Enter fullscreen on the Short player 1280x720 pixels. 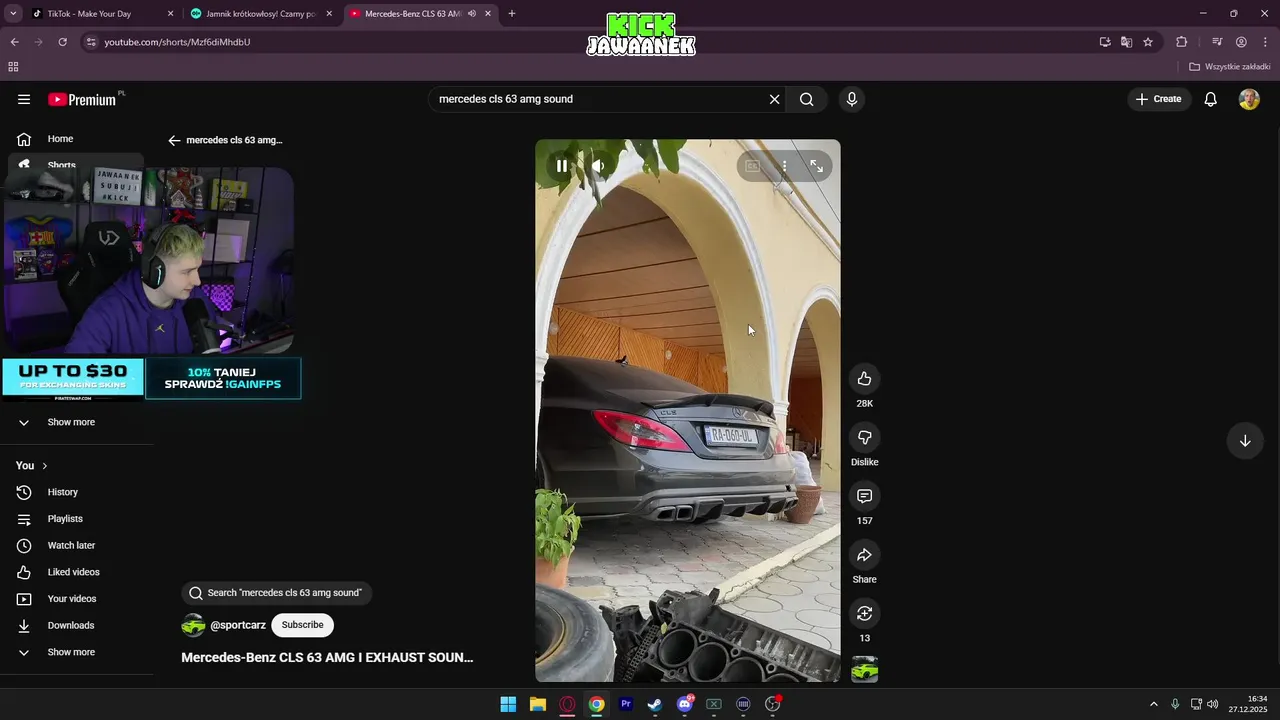click(x=816, y=166)
